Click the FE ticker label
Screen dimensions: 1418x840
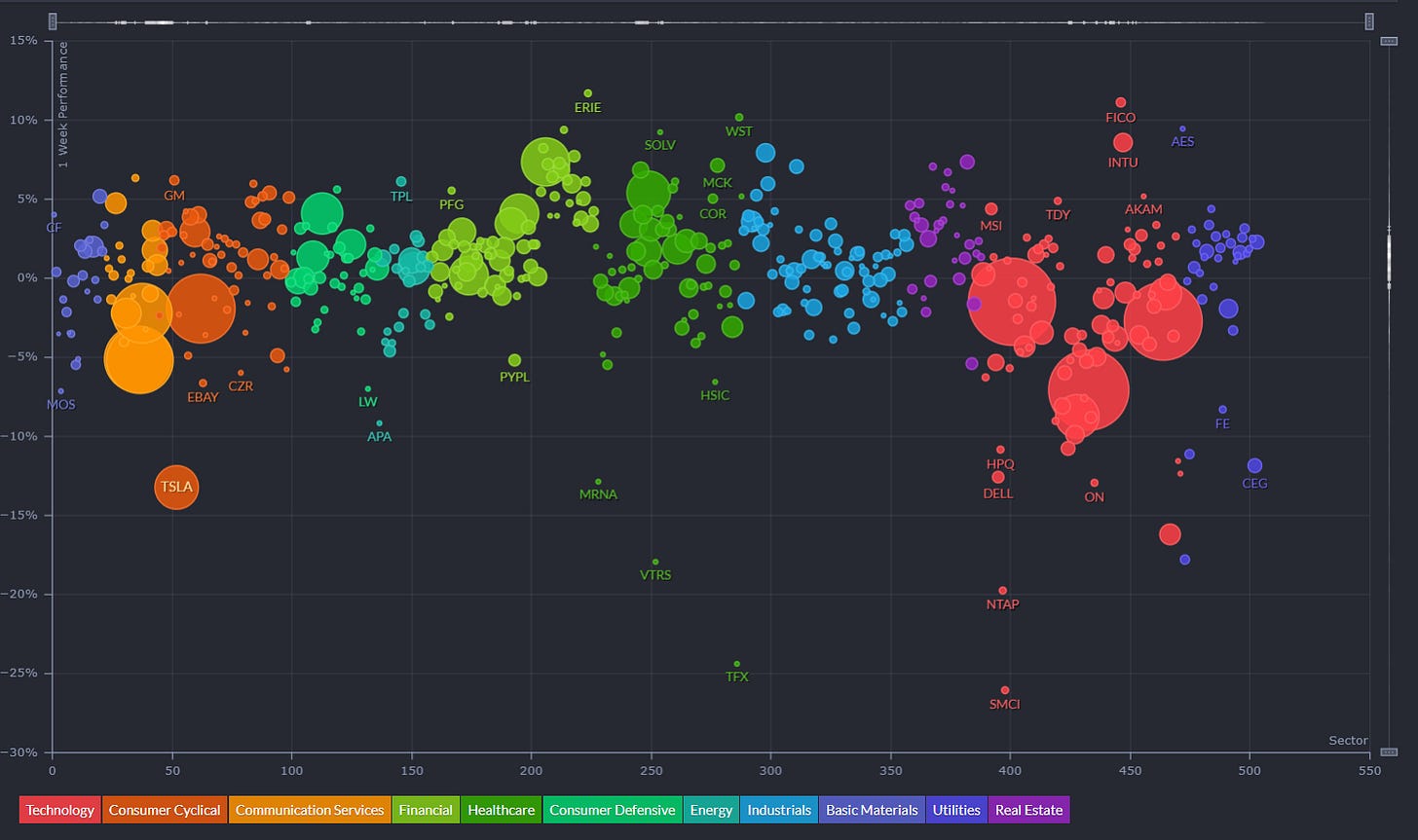(1222, 424)
